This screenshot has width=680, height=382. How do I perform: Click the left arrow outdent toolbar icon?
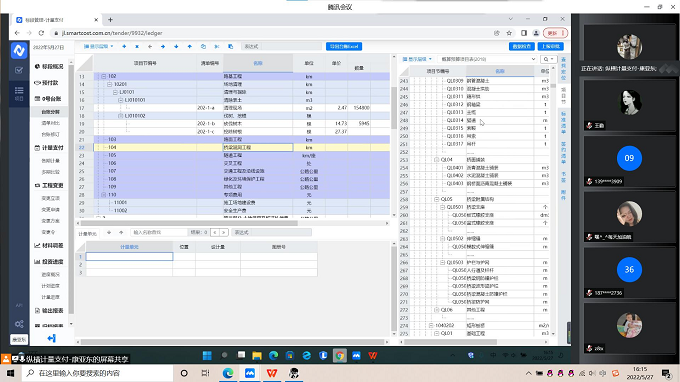point(150,46)
